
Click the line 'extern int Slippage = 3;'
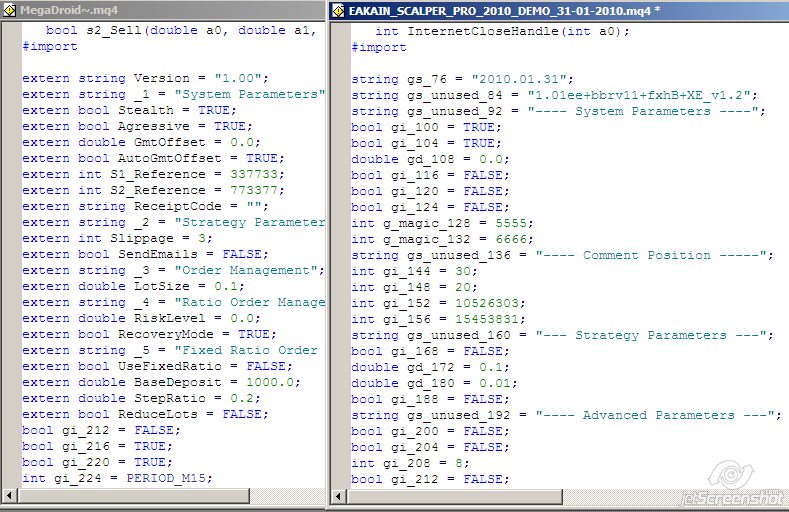117,238
